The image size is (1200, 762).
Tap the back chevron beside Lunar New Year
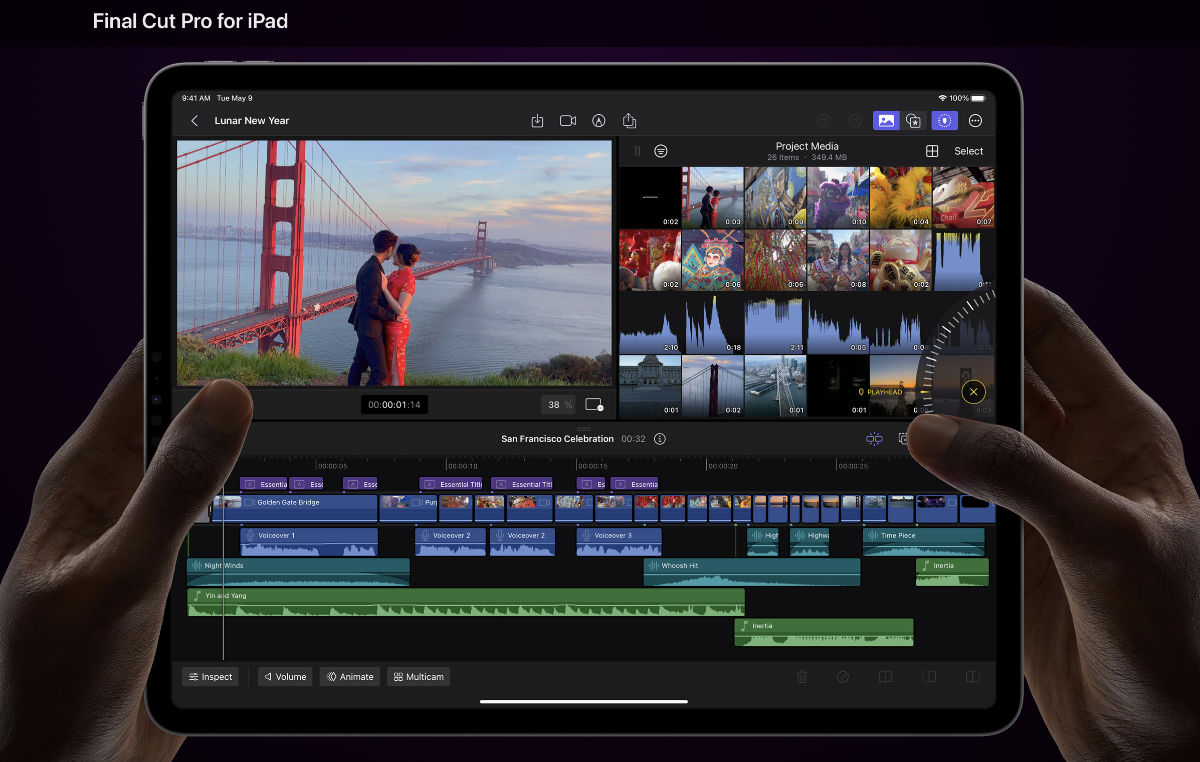pyautogui.click(x=194, y=121)
